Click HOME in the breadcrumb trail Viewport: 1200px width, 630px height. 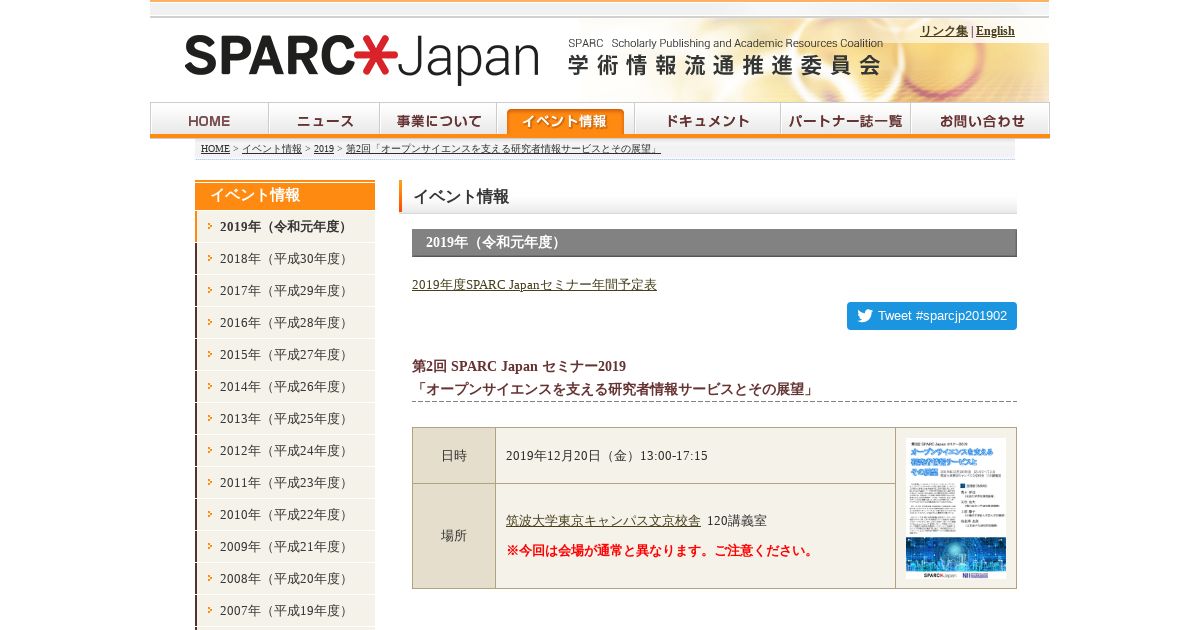[215, 149]
